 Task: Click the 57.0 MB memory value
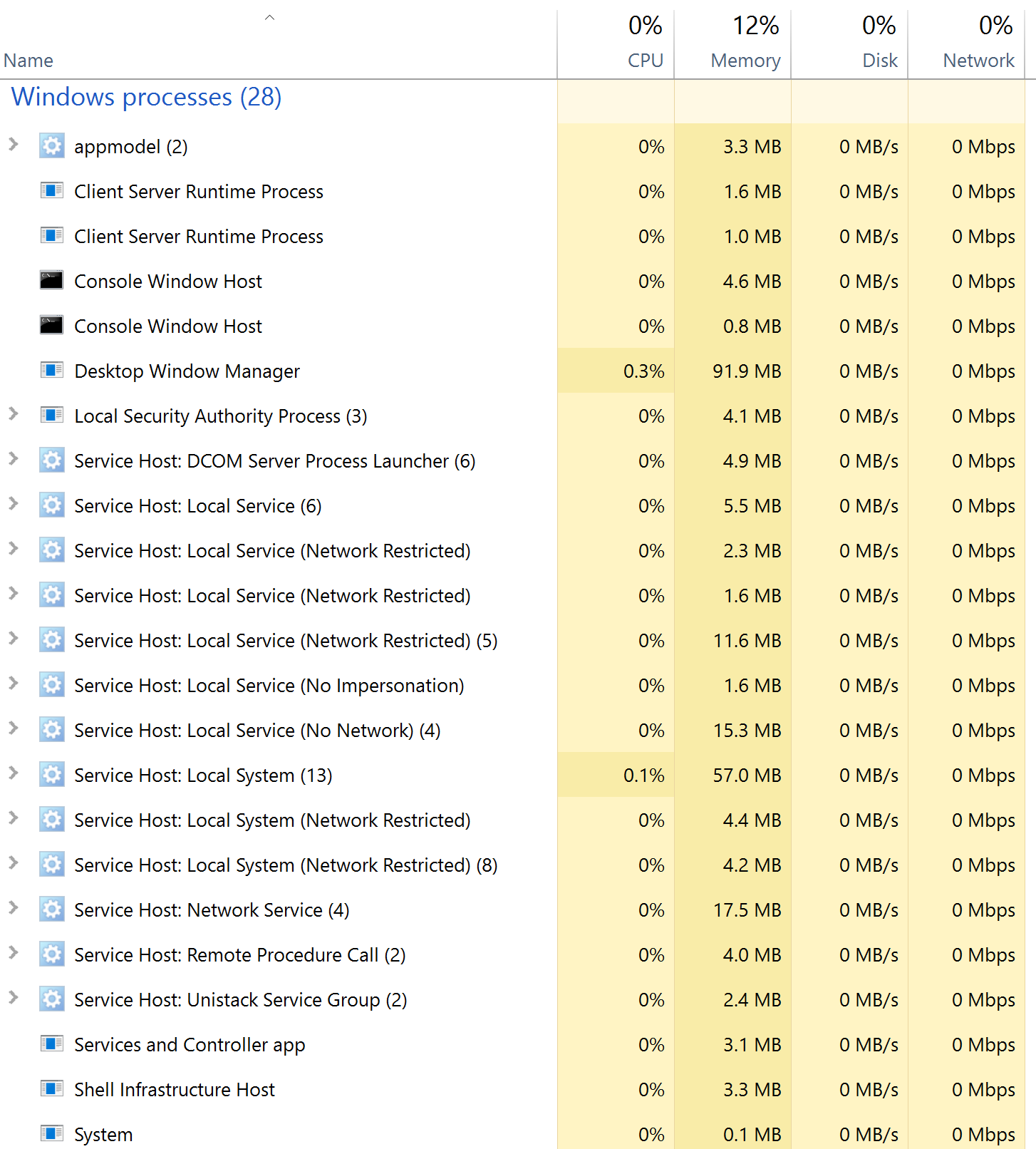[747, 776]
